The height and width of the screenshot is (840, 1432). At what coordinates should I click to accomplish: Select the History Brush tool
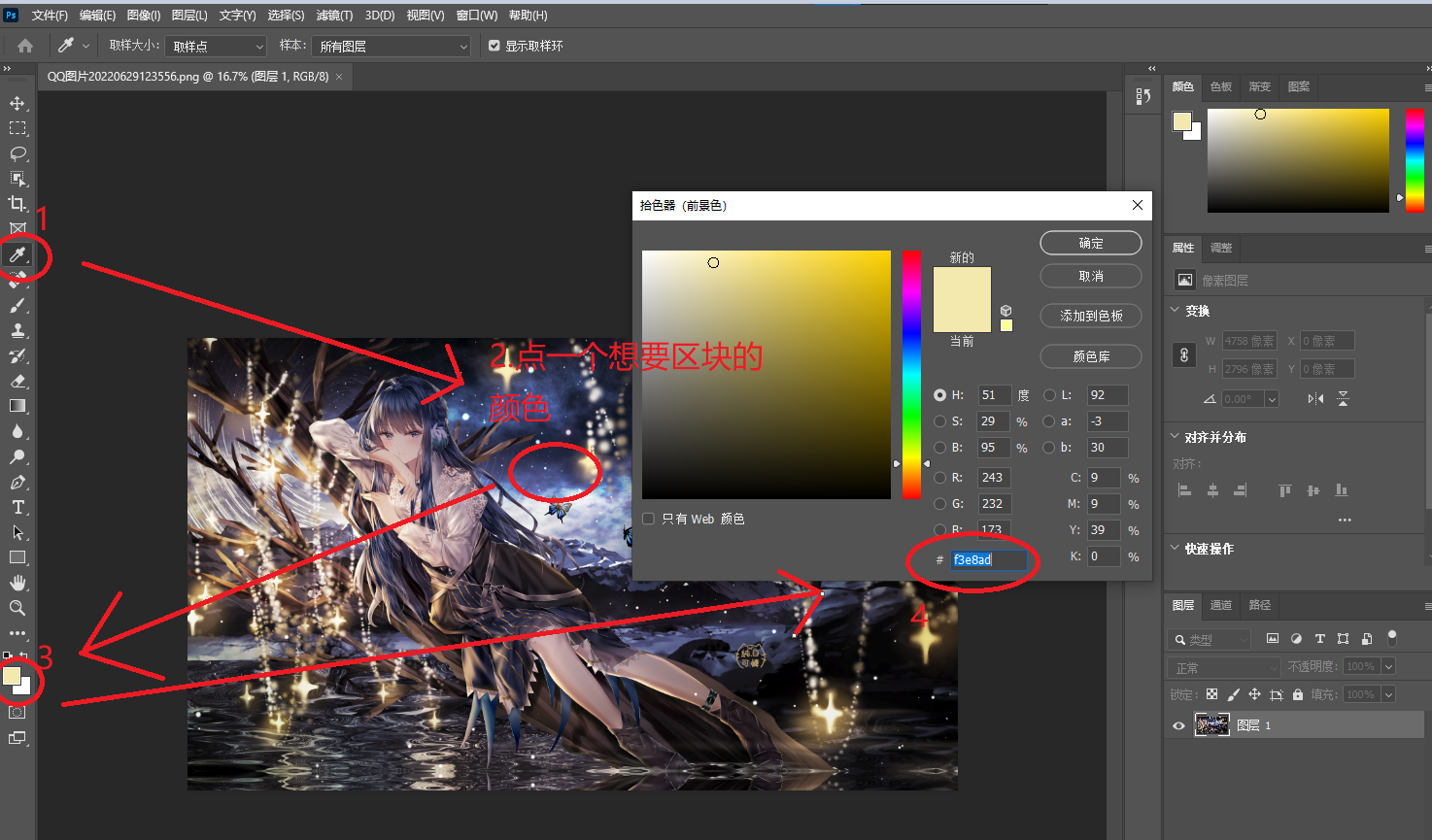(x=17, y=355)
